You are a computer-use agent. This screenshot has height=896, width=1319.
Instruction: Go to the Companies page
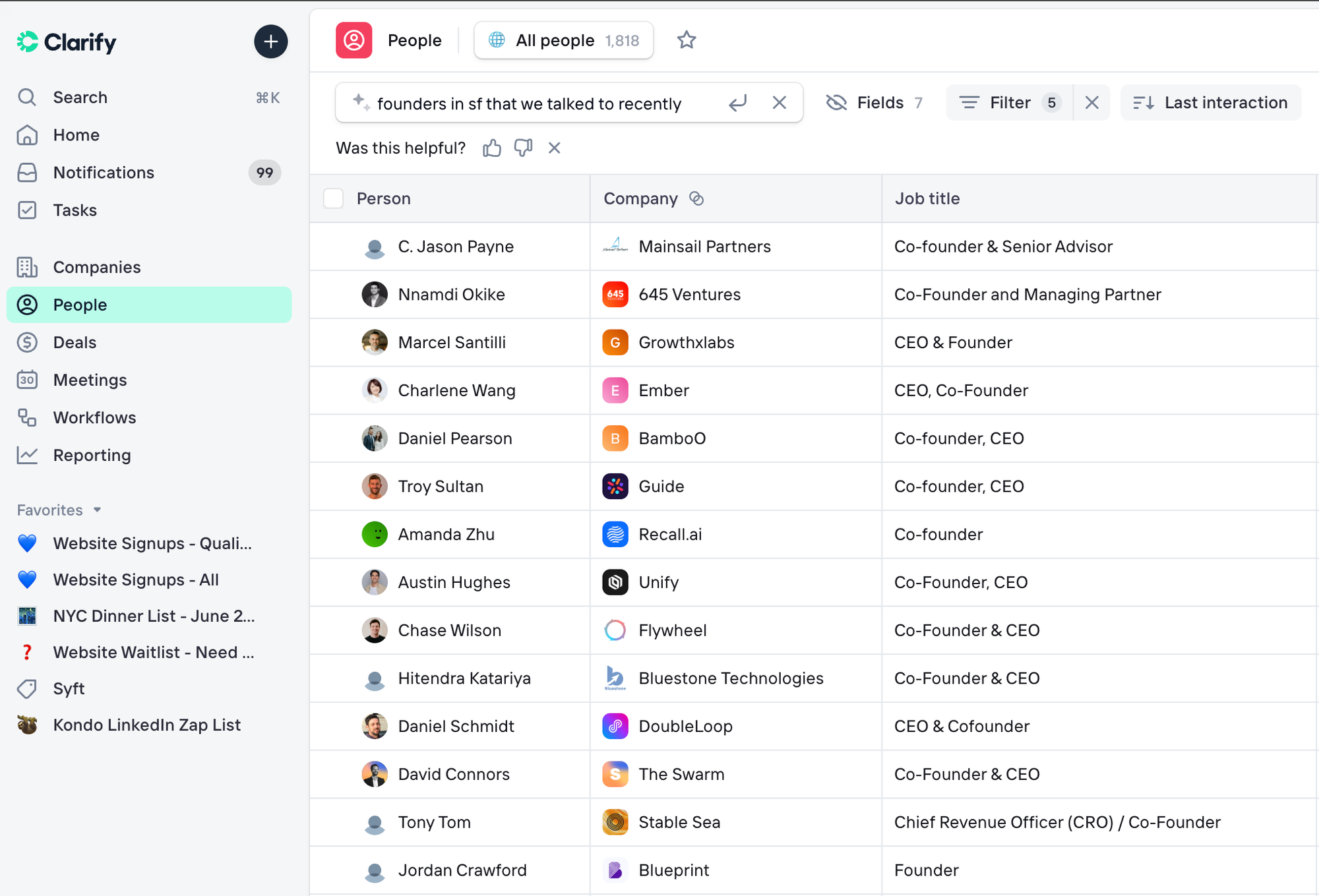click(x=97, y=267)
